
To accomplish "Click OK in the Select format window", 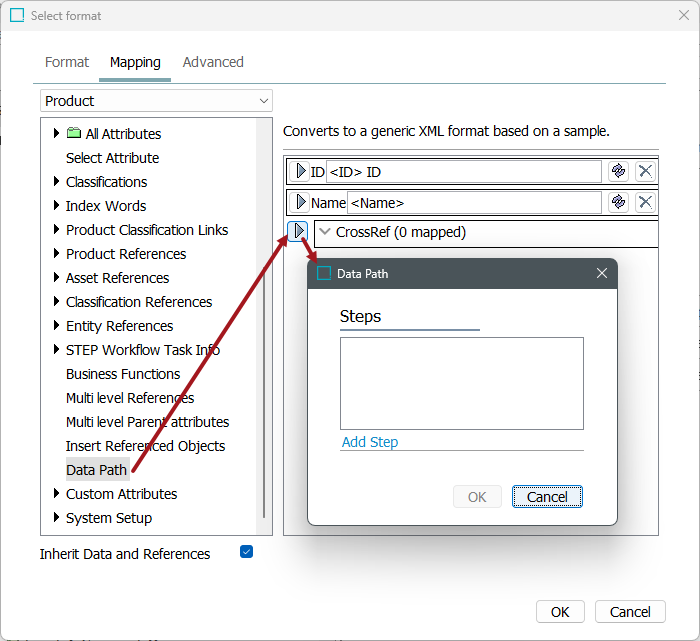I will coord(560,612).
